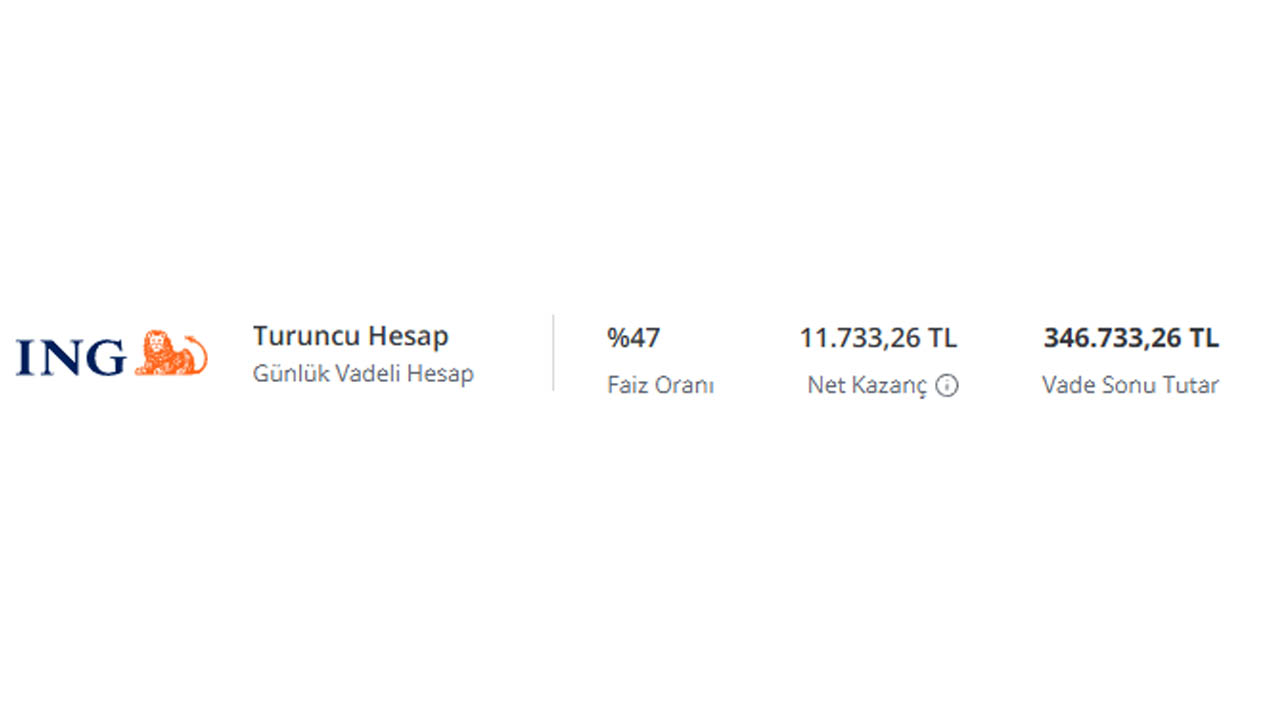Select the Günlük Vadeli Hesap subtitle

(363, 374)
